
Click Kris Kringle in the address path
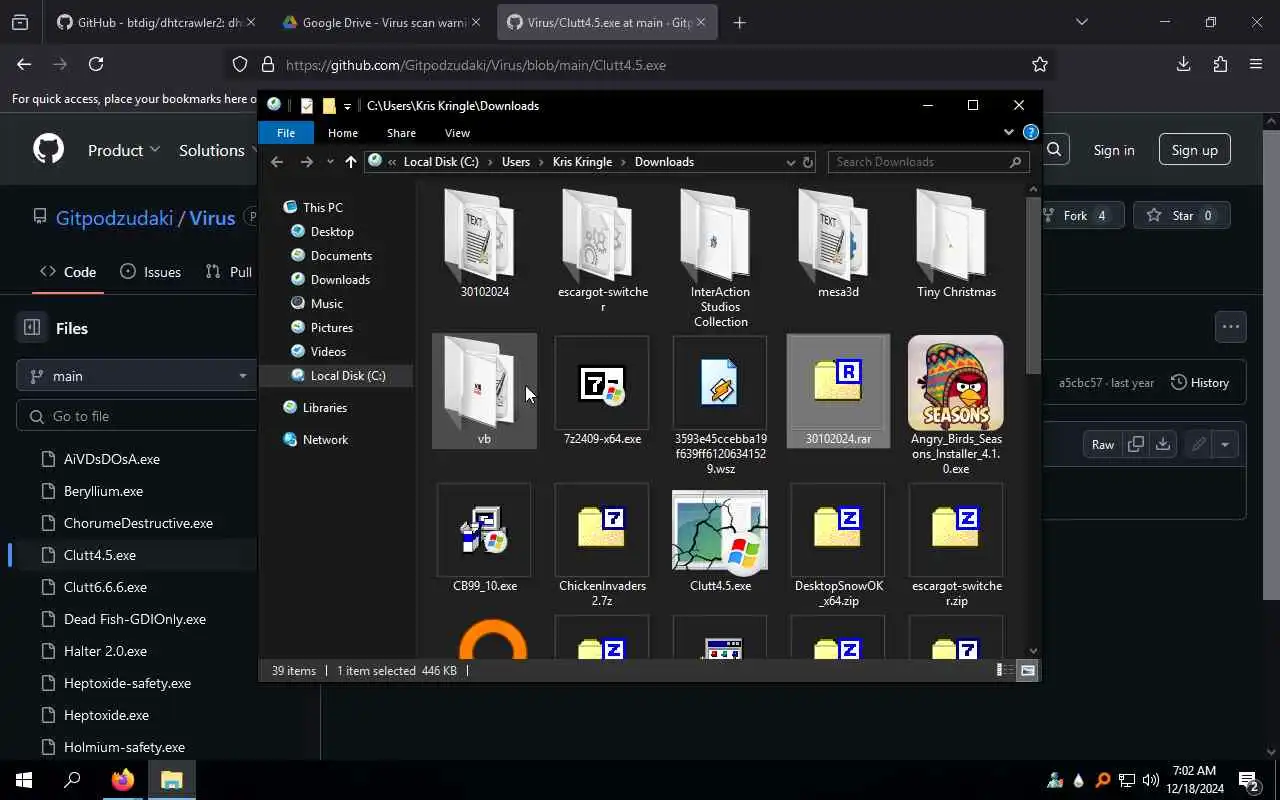[582, 162]
